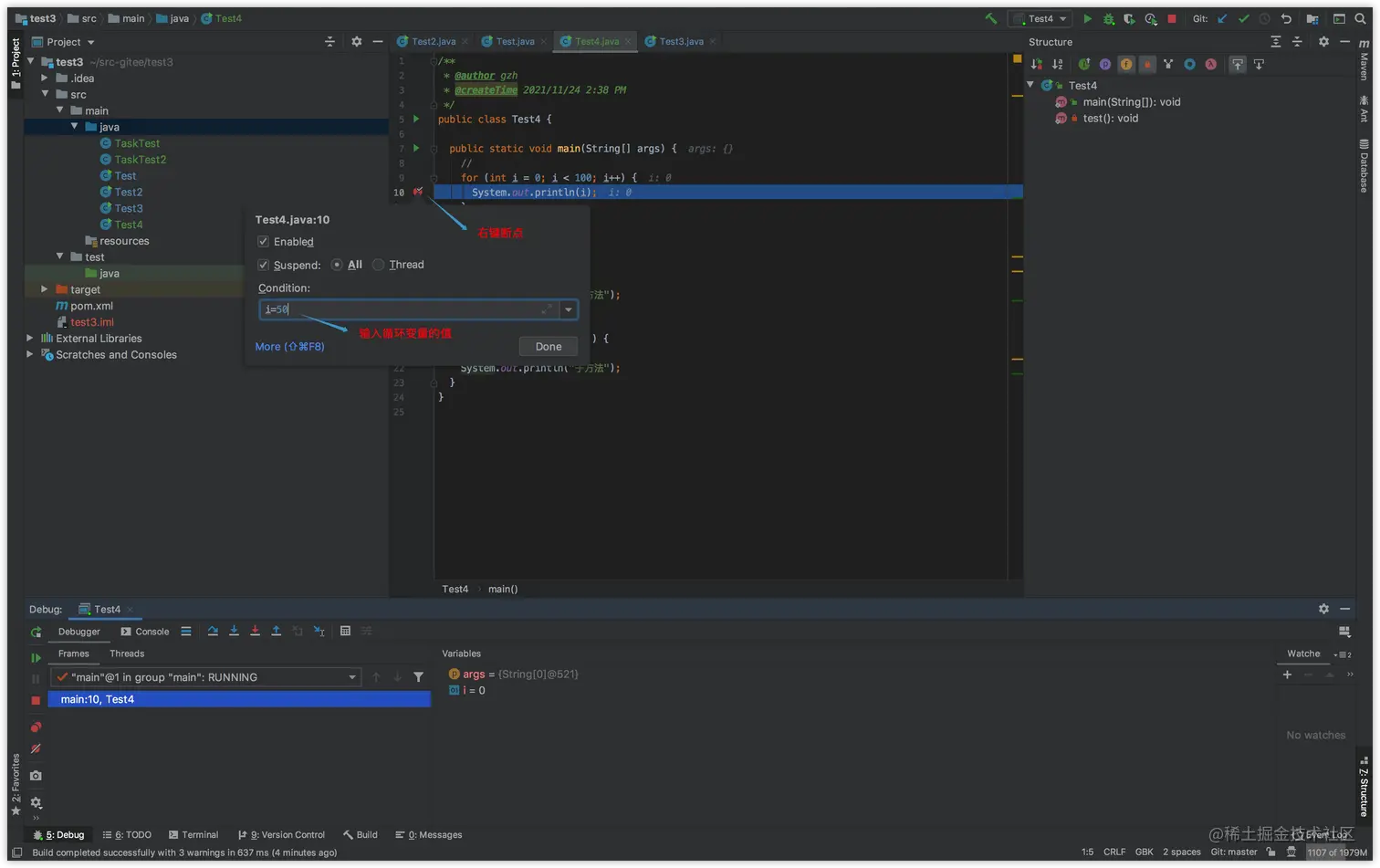Toggle the Enabled breakpoint checkbox

coord(263,242)
